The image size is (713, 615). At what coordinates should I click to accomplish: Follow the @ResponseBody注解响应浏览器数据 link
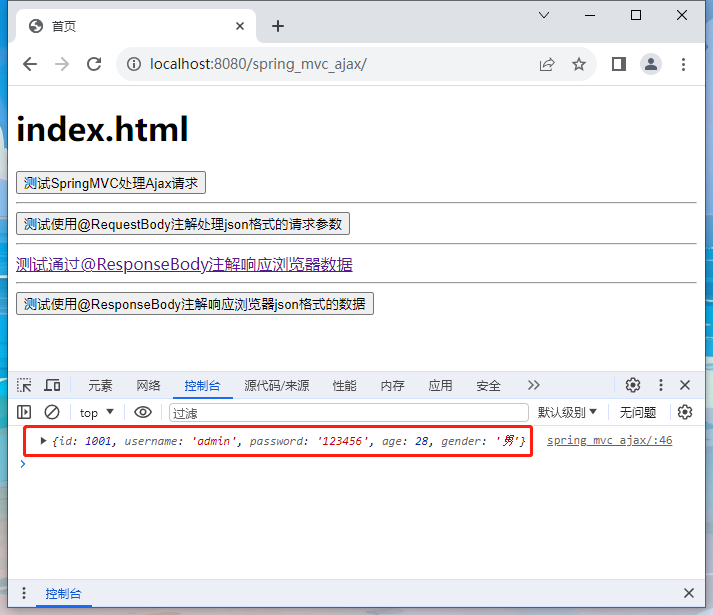[x=184, y=264]
